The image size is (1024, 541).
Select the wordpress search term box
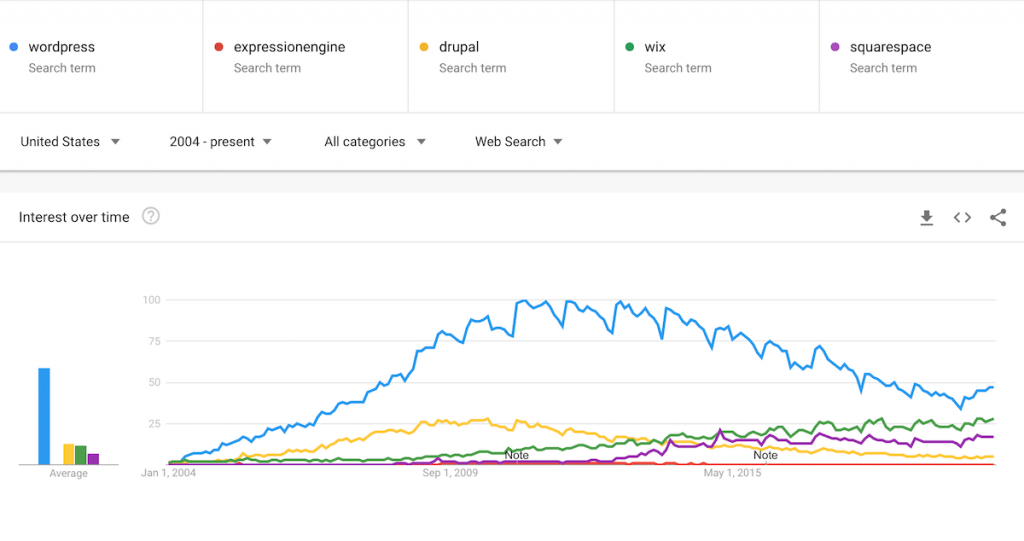(101, 57)
